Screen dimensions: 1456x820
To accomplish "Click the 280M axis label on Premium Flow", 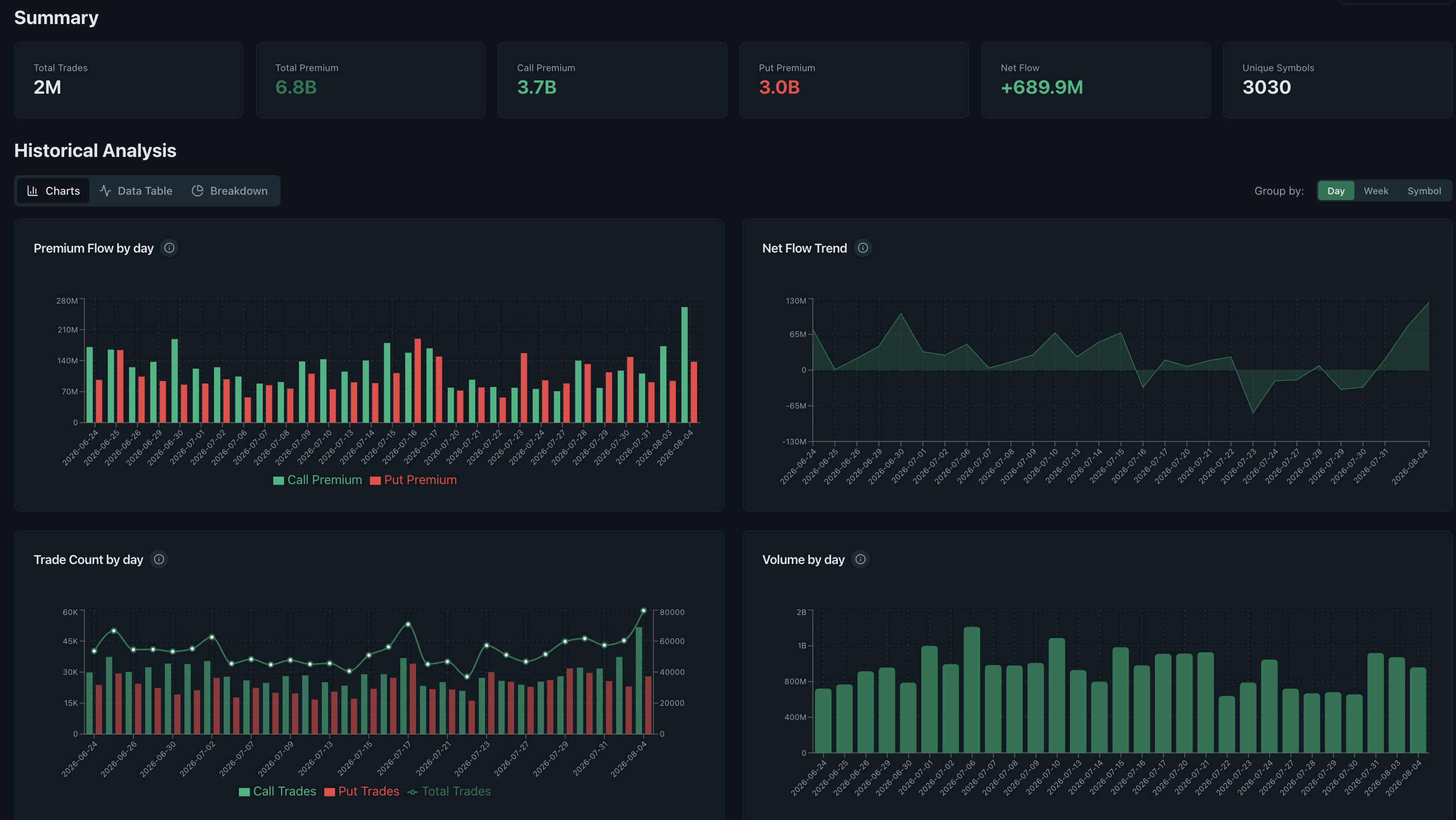I will point(67,301).
